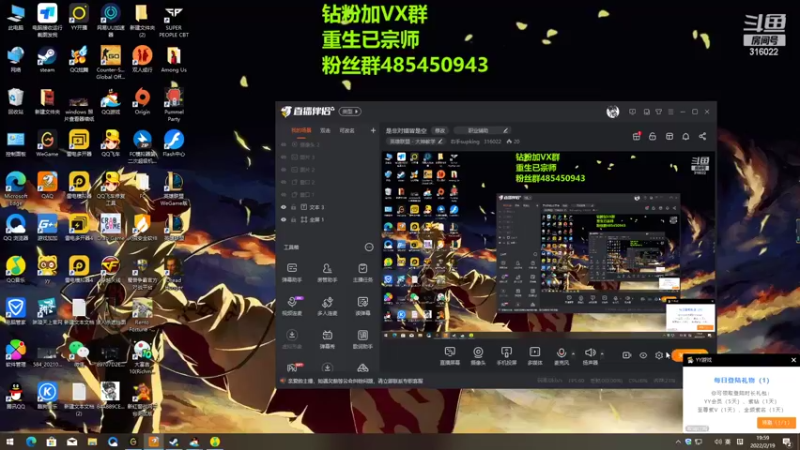Select the 全屏 1 source row

click(329, 219)
